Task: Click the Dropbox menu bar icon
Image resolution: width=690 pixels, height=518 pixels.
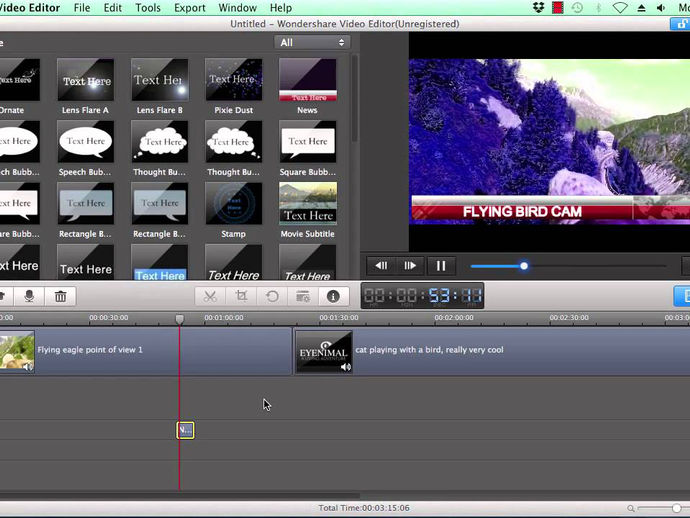Action: 538,7
